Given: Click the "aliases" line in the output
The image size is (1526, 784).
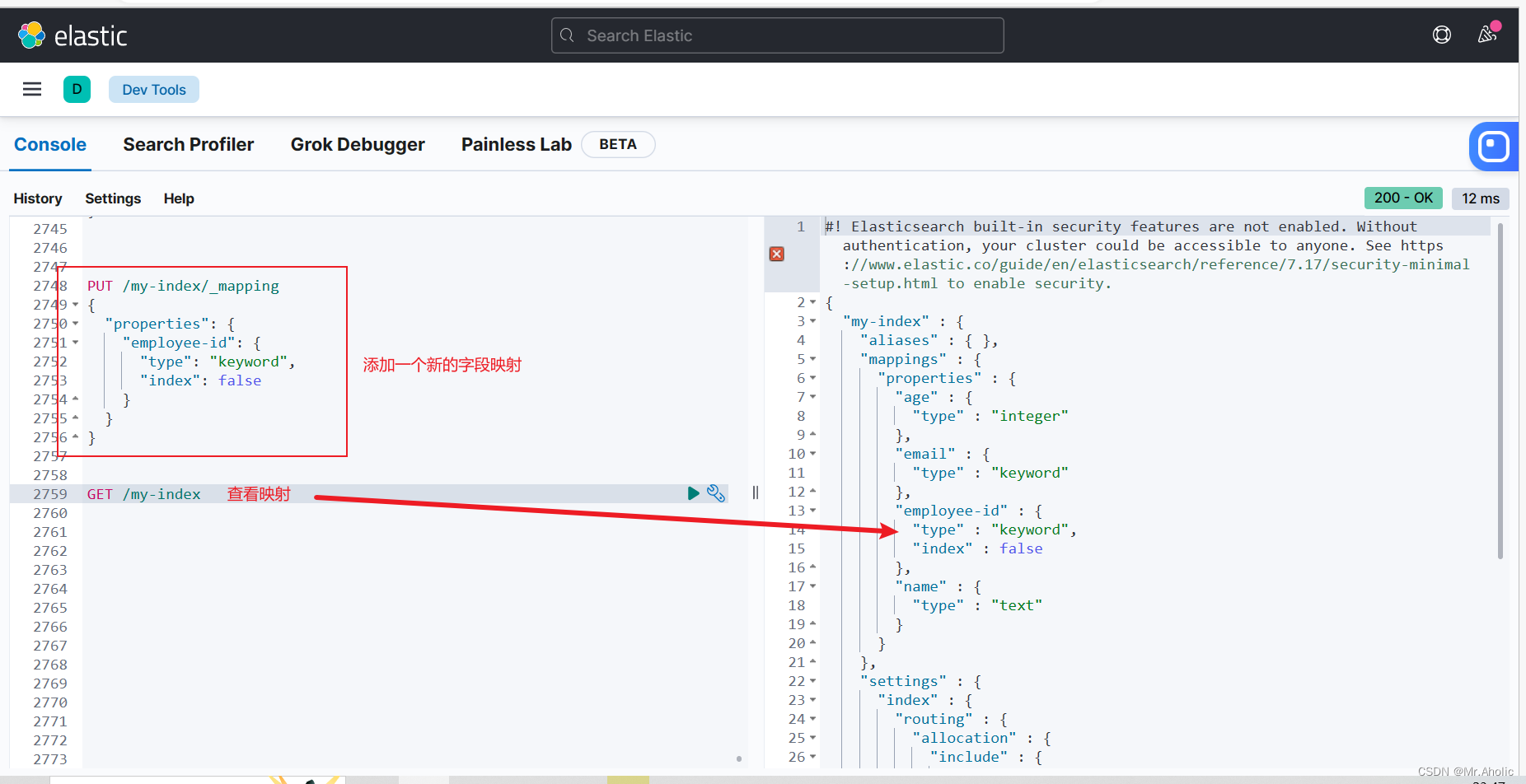Looking at the screenshot, I should [929, 340].
